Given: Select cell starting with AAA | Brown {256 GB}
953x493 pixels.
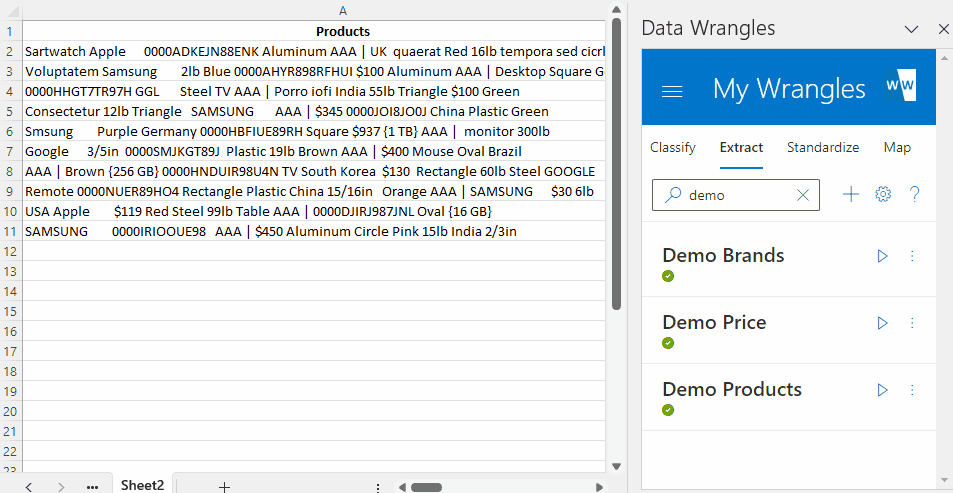Looking at the screenshot, I should (x=314, y=171).
